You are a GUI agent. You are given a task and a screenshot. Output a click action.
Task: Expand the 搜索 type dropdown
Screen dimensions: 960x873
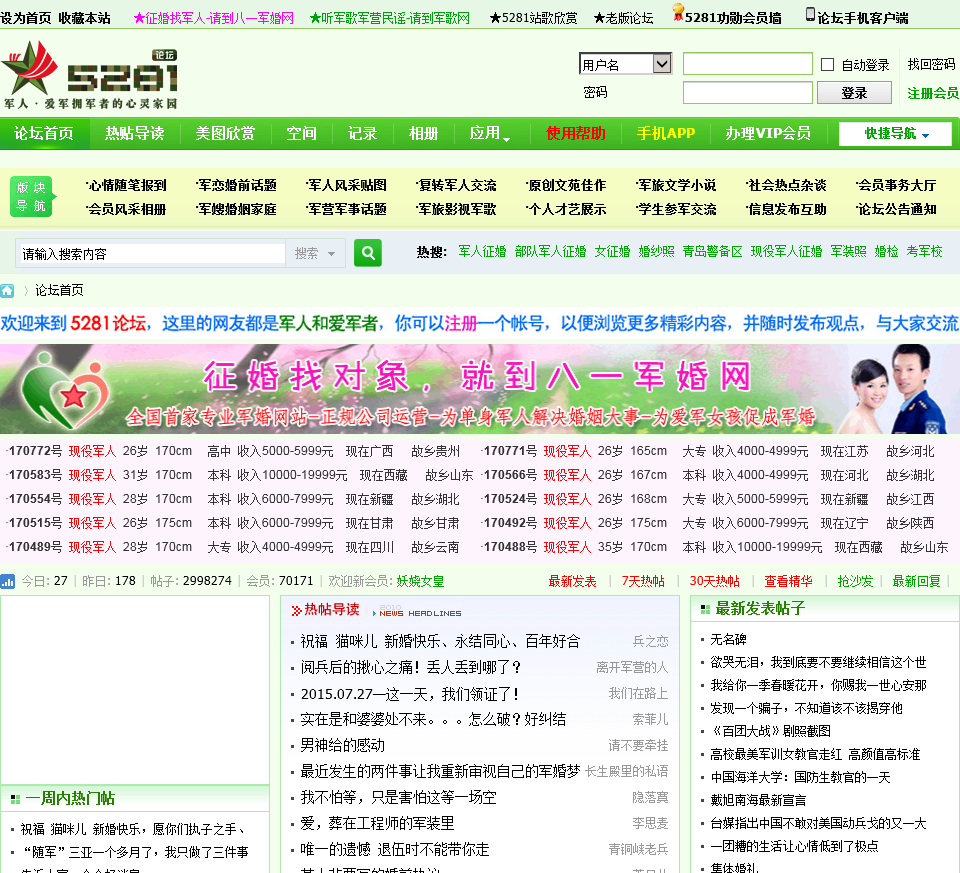point(315,253)
